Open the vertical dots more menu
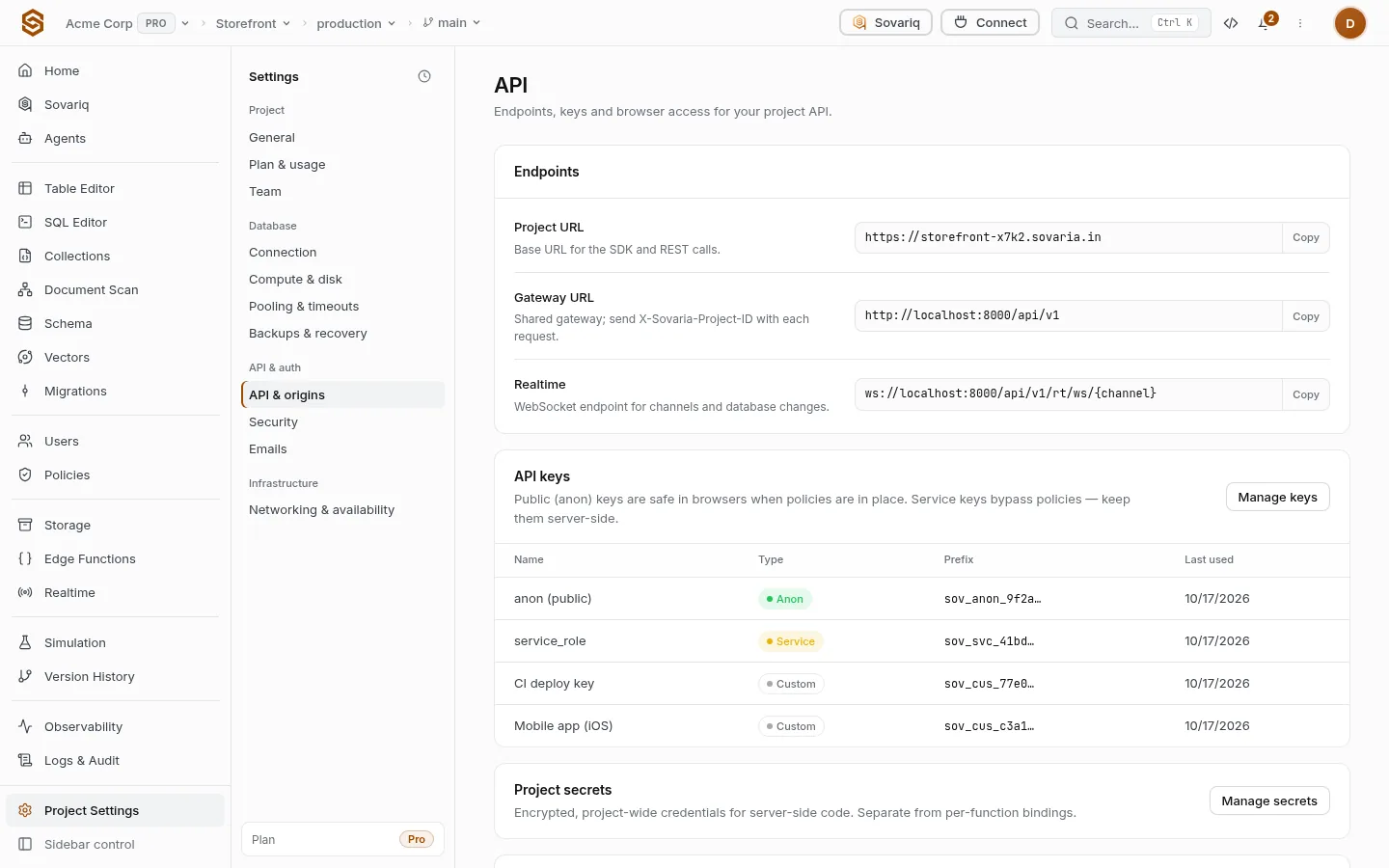Viewport: 1389px width, 868px height. 1300,23
